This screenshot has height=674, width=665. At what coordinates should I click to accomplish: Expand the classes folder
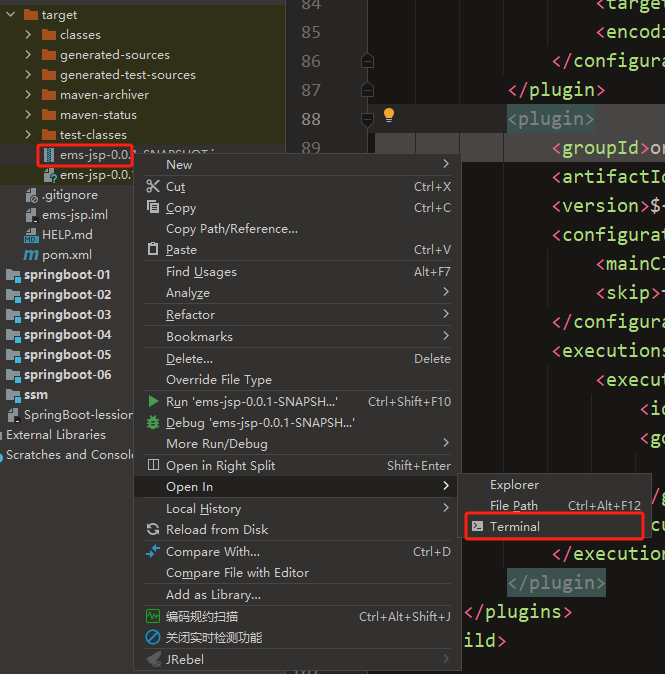coord(28,34)
